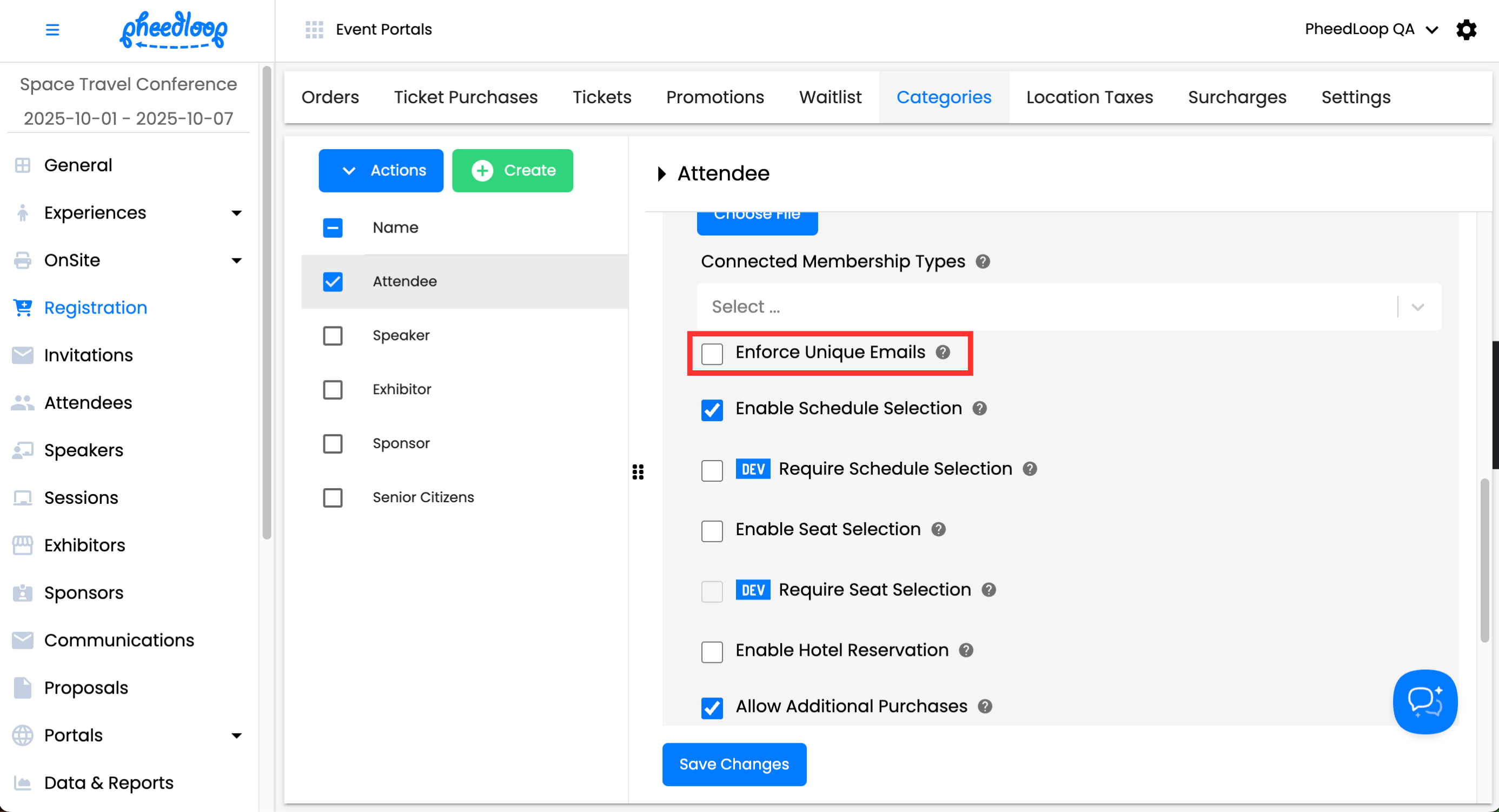This screenshot has height=812, width=1499.
Task: Click the left sidebar scrollbar
Action: pos(267,302)
